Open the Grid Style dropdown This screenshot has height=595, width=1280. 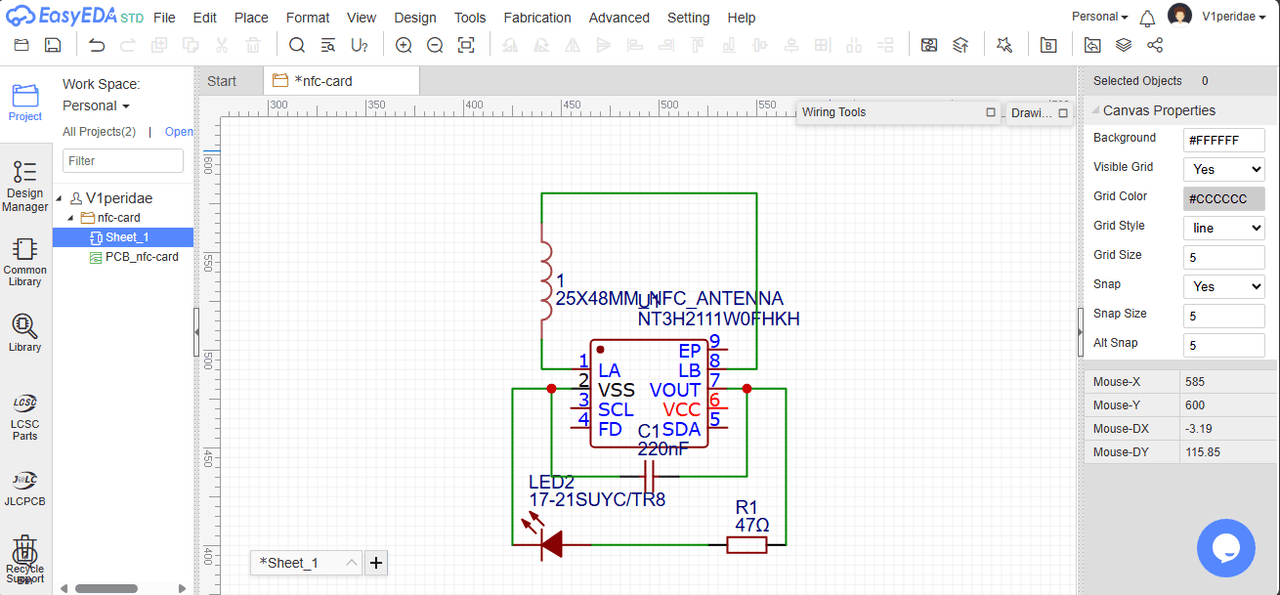point(1223,228)
